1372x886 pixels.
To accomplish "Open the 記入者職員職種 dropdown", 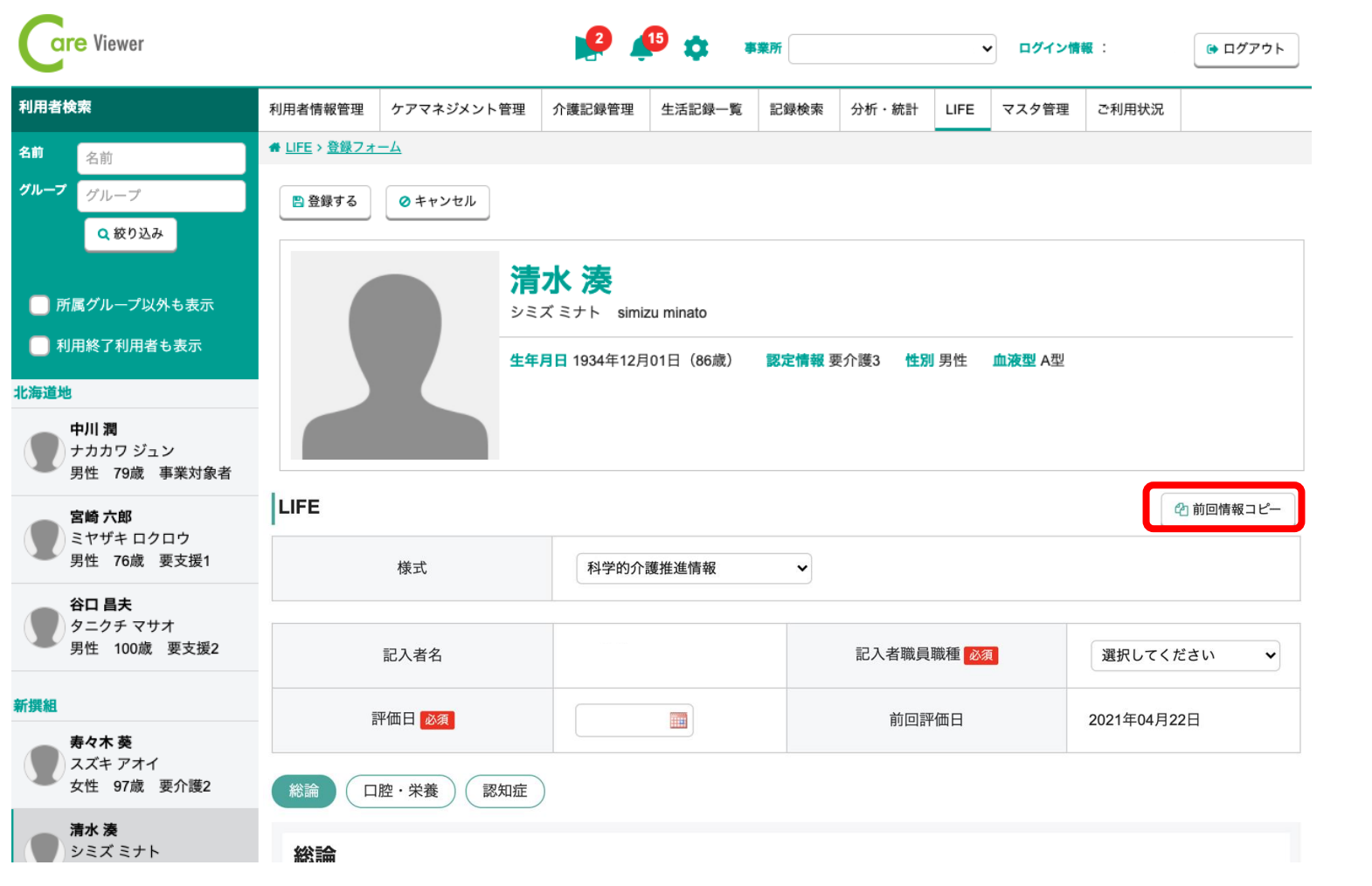I will [1184, 655].
